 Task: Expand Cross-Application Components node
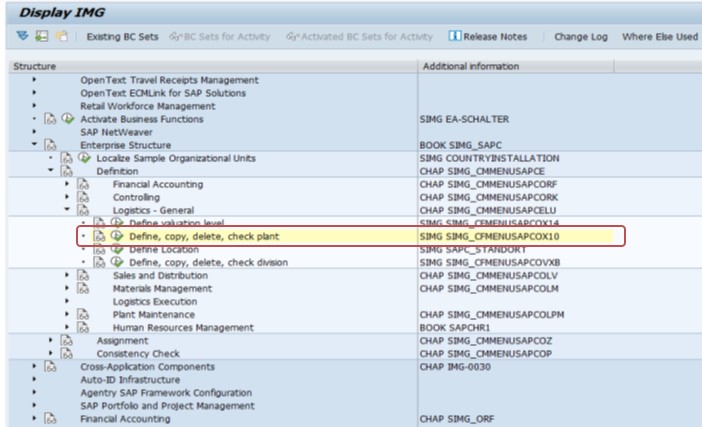click(x=34, y=366)
